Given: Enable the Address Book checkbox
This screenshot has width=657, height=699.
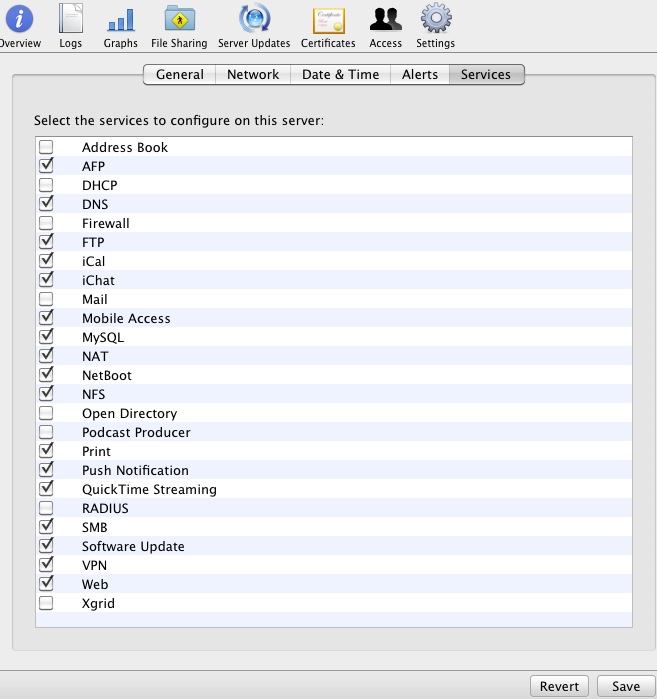Looking at the screenshot, I should point(46,147).
